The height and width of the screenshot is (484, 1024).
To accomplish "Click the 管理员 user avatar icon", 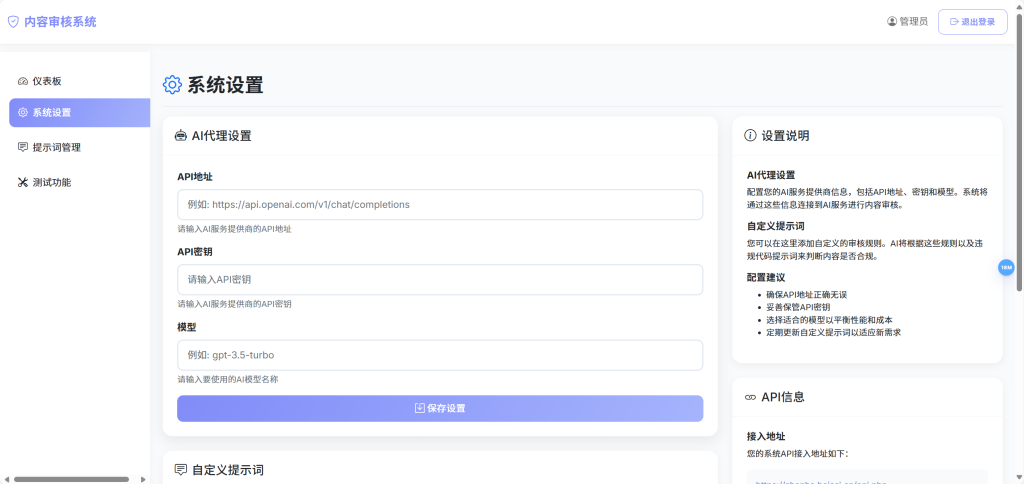I will click(892, 21).
